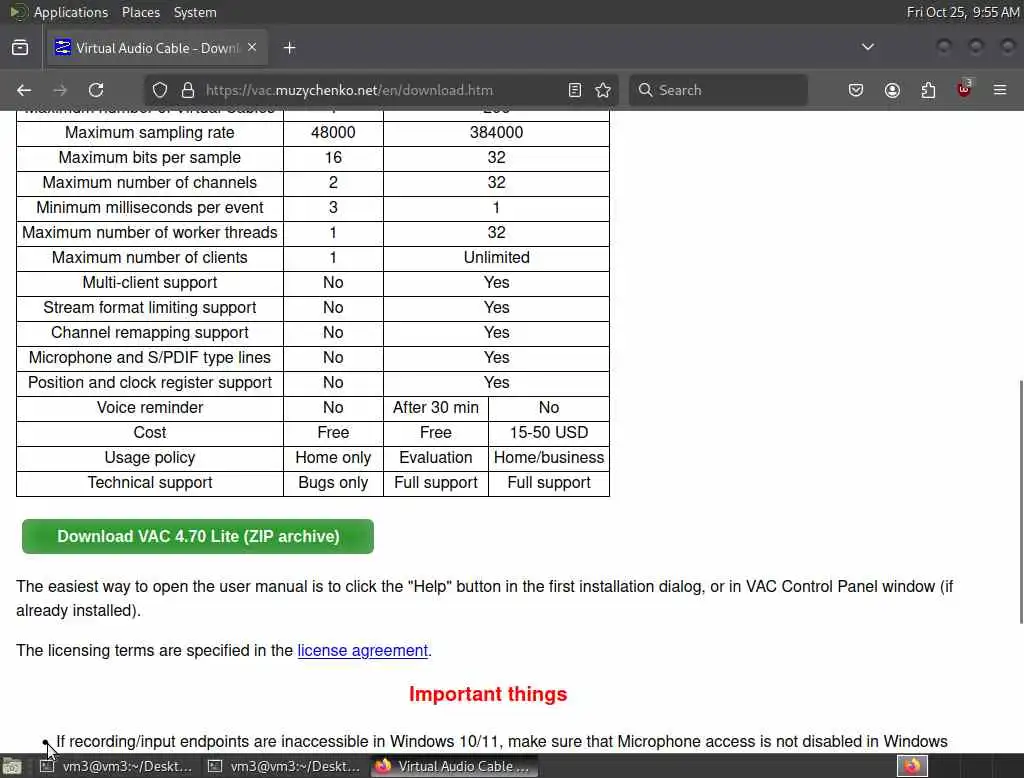Click the clock showing Fri Oct 25
1024x778 pixels.
tap(963, 12)
